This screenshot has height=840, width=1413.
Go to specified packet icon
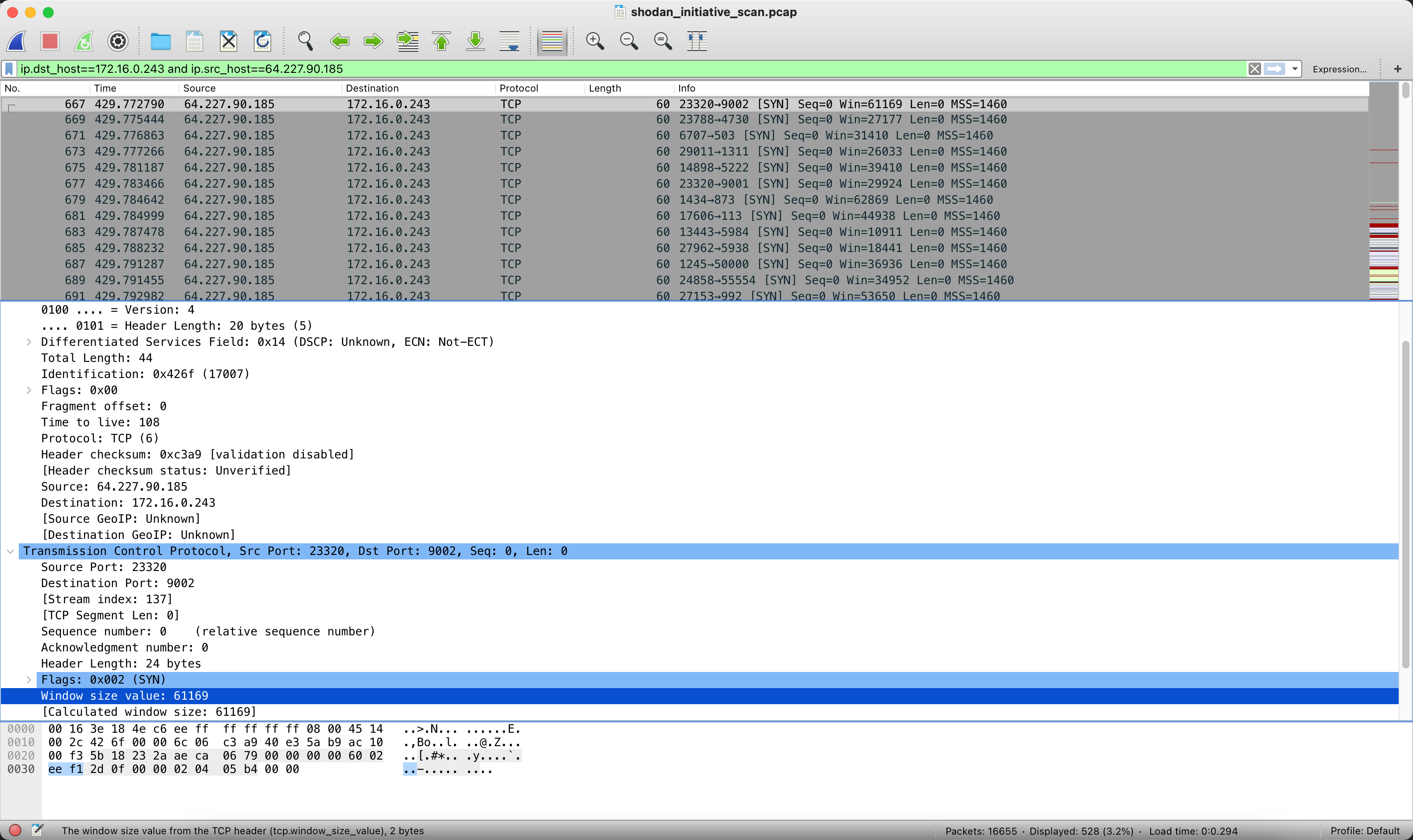click(408, 41)
